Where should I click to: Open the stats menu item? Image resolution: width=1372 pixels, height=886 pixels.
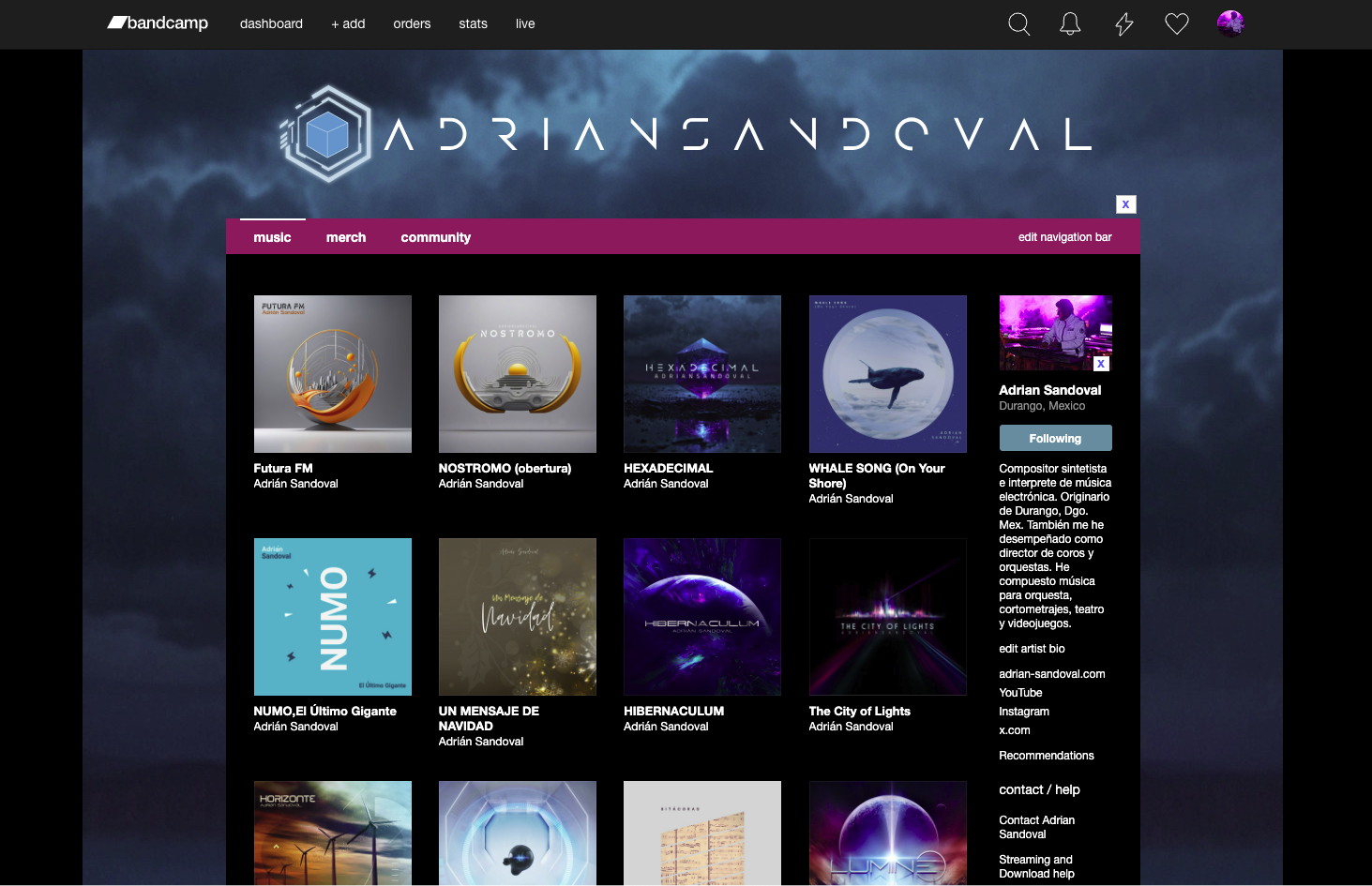(473, 24)
